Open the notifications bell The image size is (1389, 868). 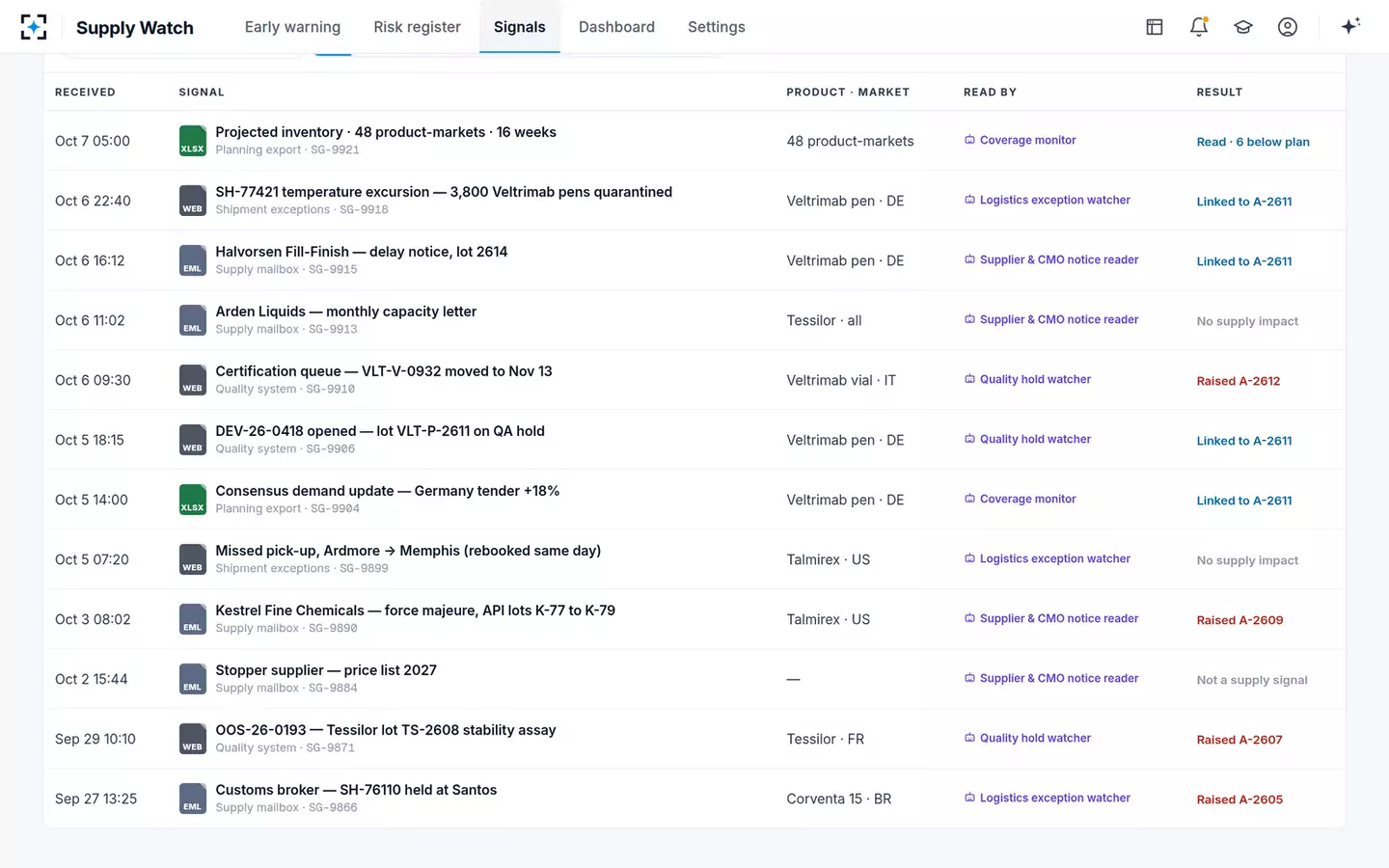tap(1199, 27)
